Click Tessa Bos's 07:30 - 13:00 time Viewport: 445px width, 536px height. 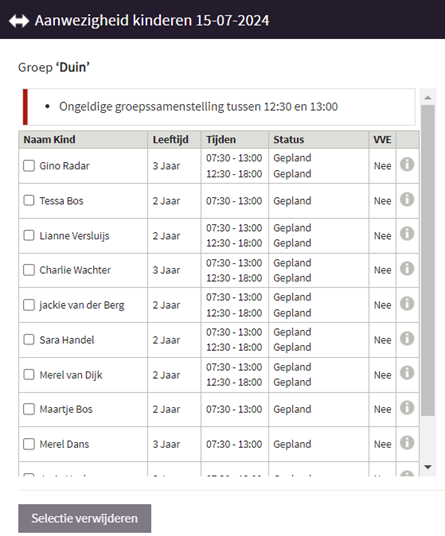click(x=234, y=201)
